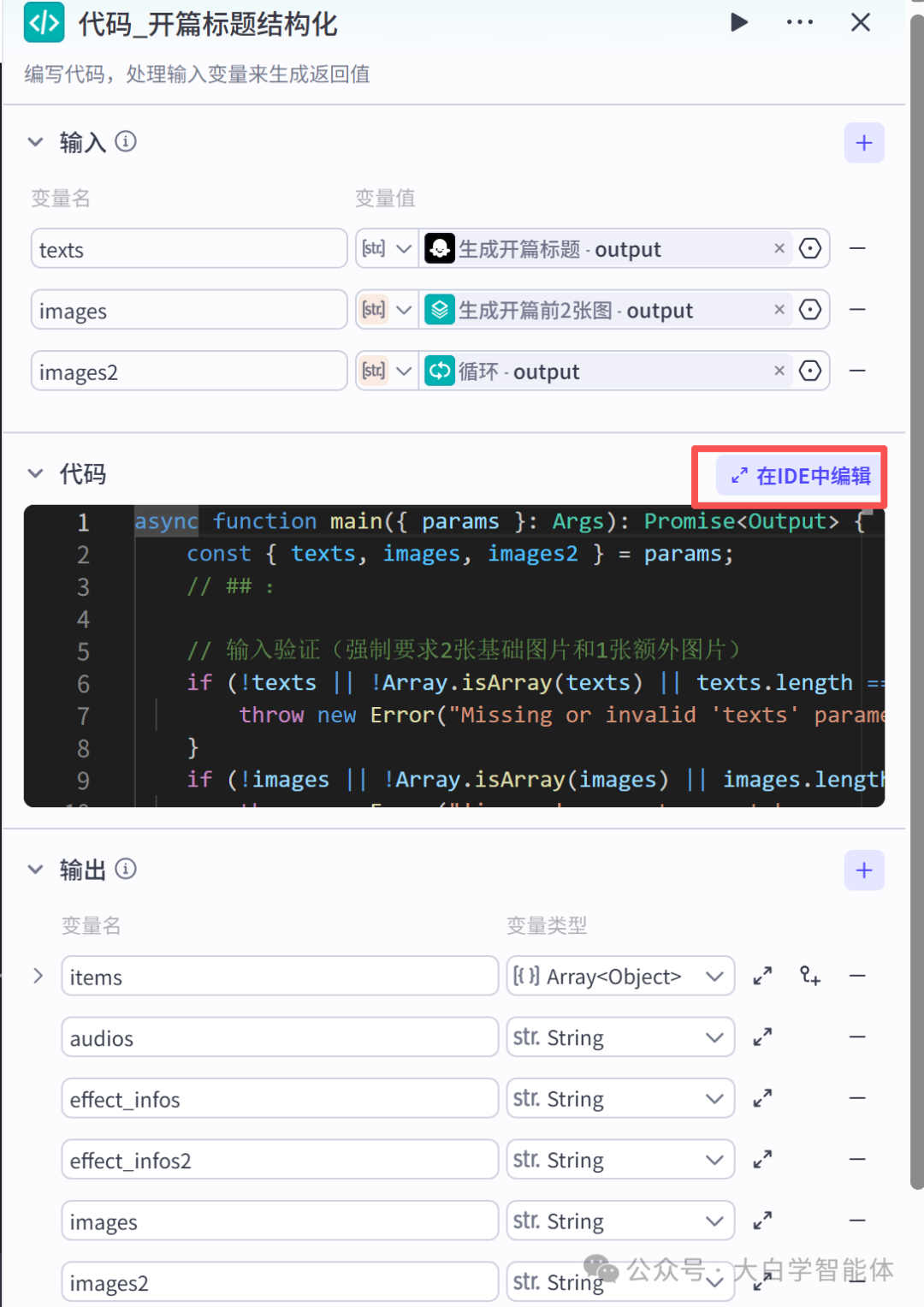Clear the 生成开篇前2张图 output reference
The width and height of the screenshot is (924, 1307).
(779, 310)
